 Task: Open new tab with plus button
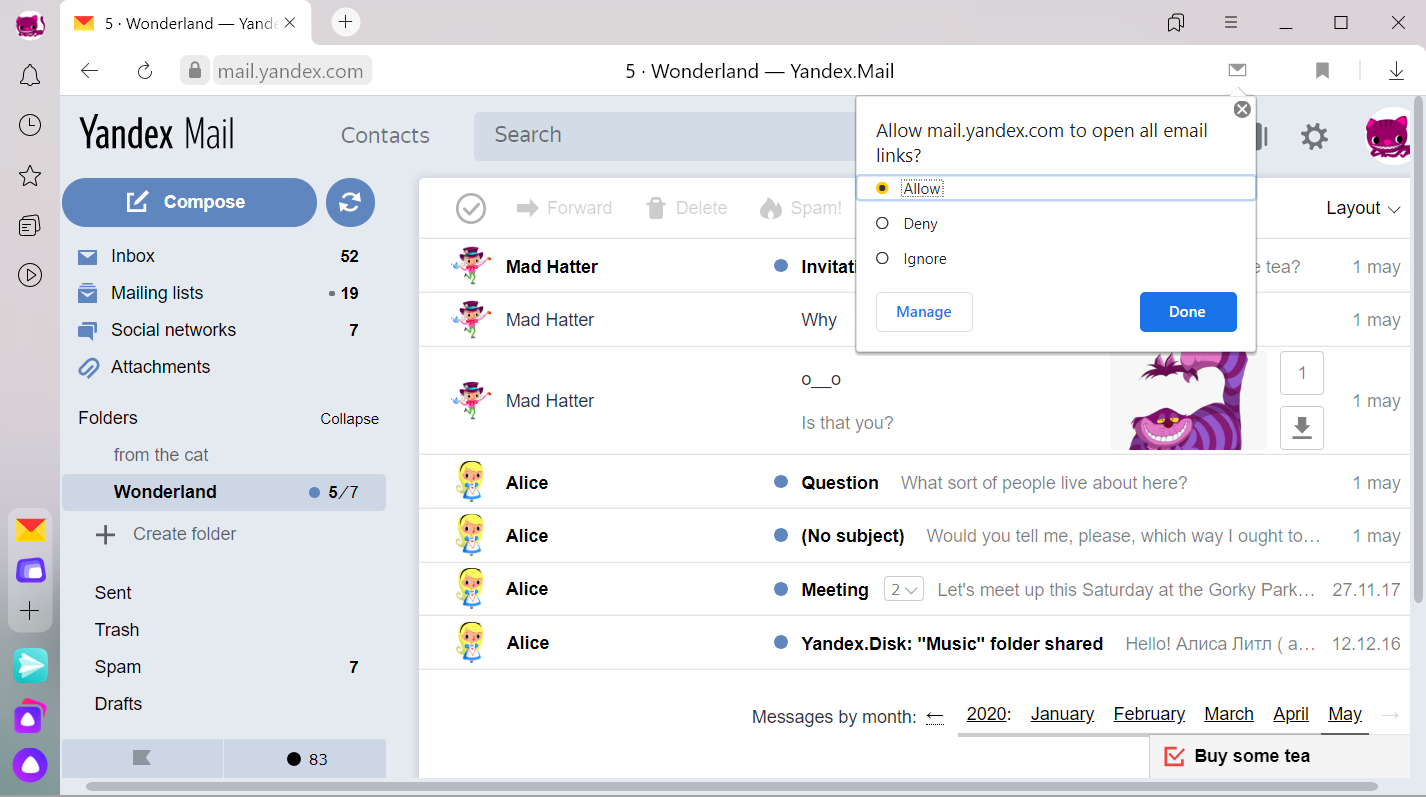[345, 21]
